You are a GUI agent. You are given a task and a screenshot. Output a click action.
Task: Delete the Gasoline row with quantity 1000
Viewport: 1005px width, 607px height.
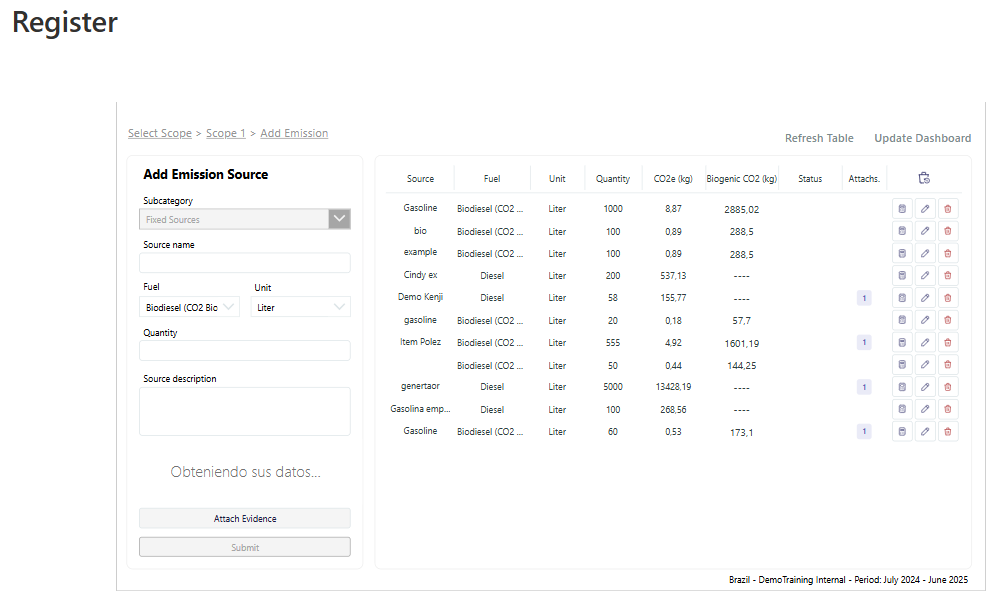click(948, 209)
